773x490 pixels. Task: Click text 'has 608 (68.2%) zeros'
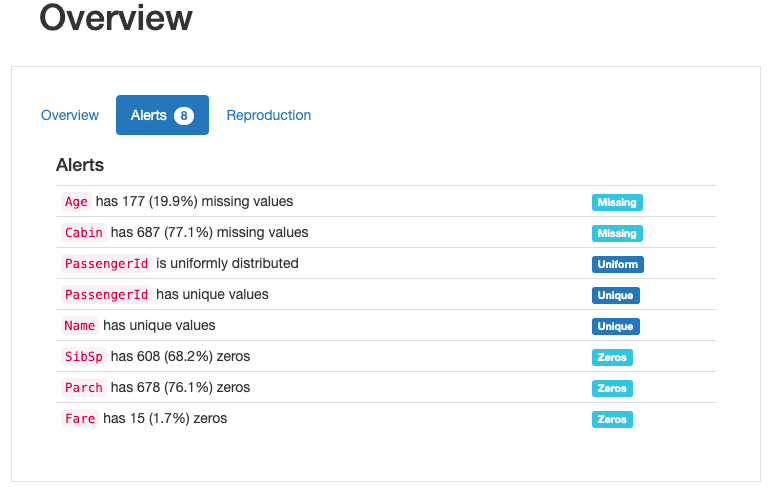tap(180, 356)
